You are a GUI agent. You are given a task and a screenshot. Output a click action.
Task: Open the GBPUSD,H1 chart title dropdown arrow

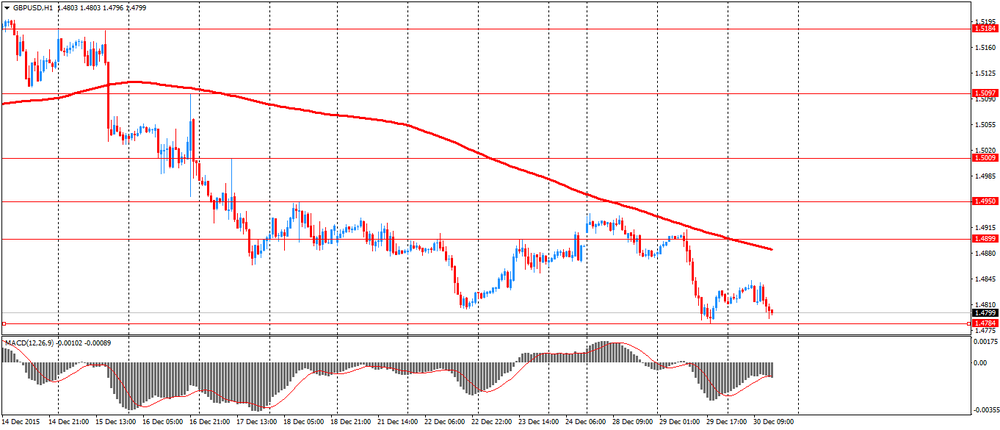6,9
